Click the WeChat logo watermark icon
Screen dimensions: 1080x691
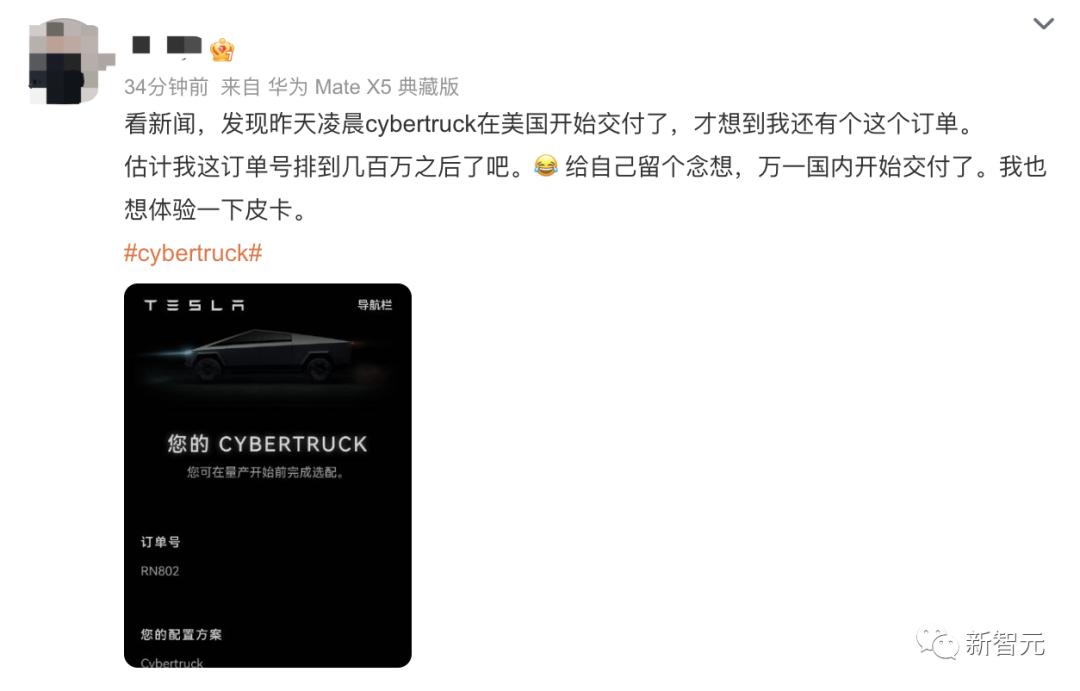[x=937, y=643]
